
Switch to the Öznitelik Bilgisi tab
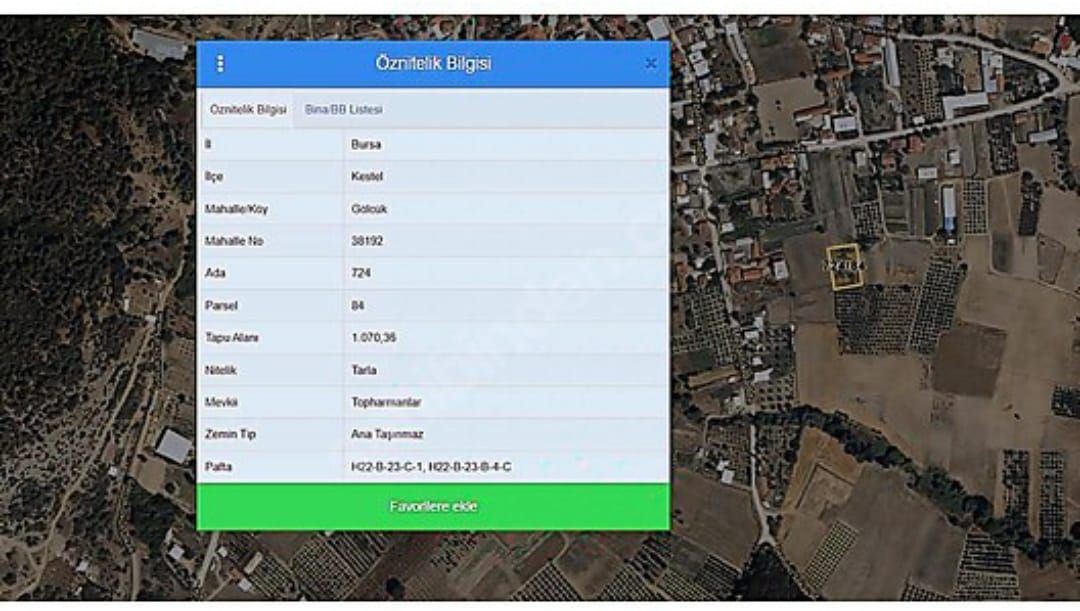pos(248,110)
